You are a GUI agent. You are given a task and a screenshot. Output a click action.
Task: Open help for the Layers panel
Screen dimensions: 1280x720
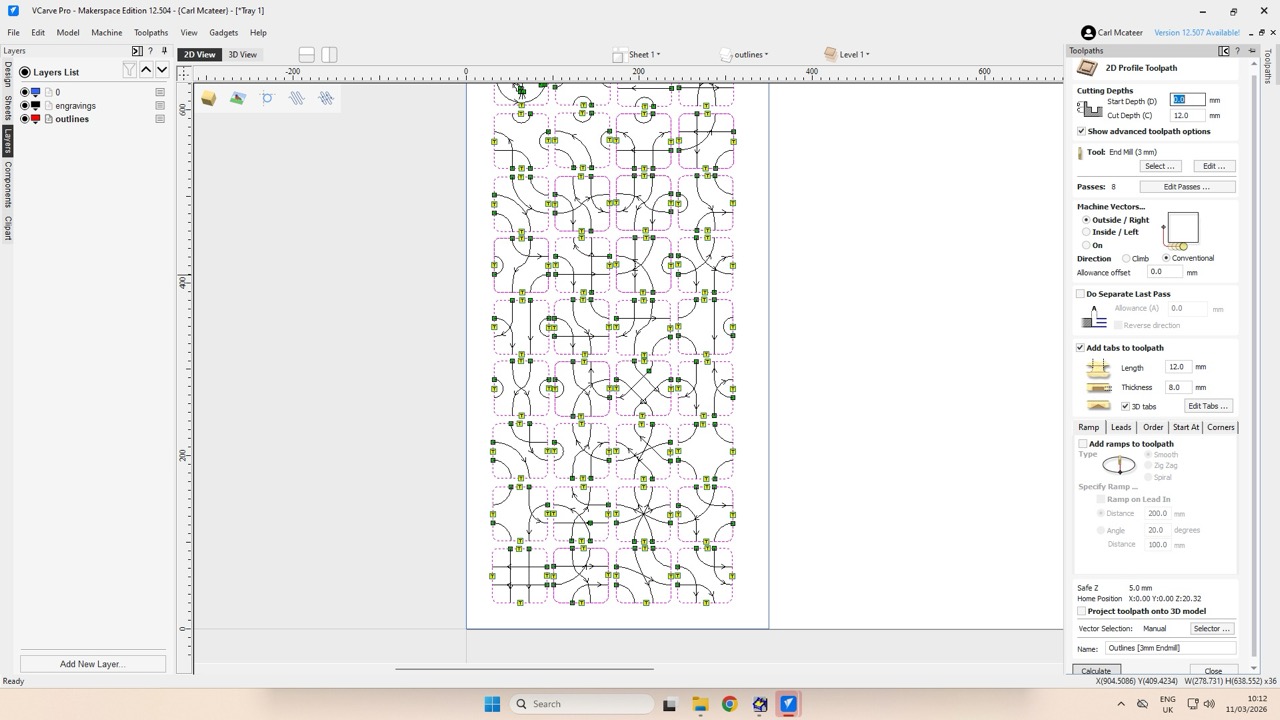click(x=151, y=51)
